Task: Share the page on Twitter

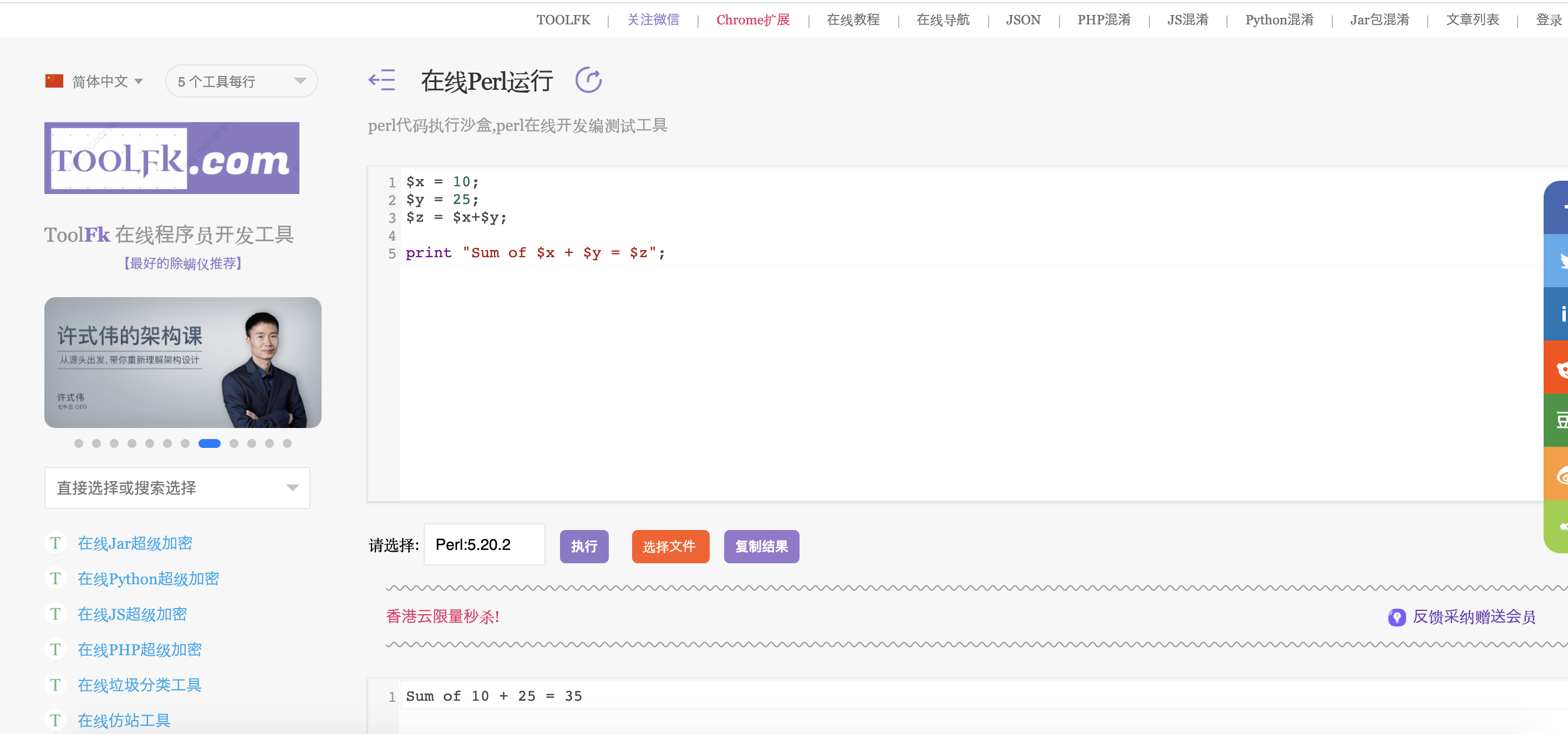Action: coord(1561,260)
